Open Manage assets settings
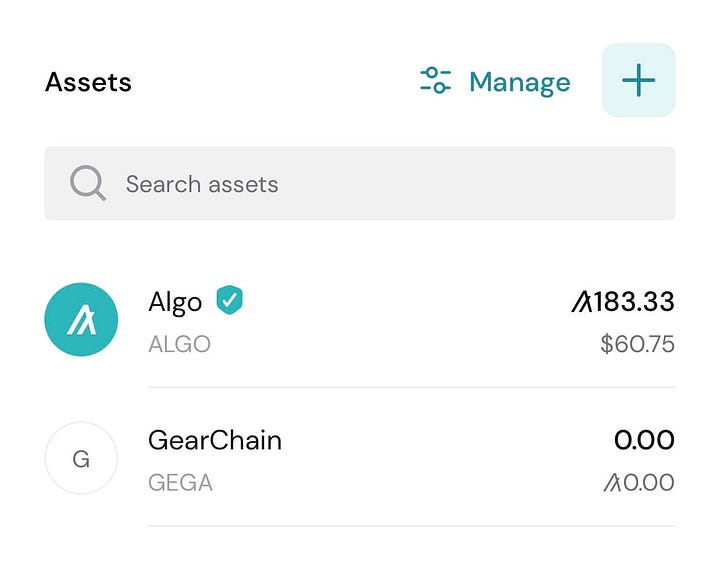The width and height of the screenshot is (720, 588). pyautogui.click(x=495, y=82)
